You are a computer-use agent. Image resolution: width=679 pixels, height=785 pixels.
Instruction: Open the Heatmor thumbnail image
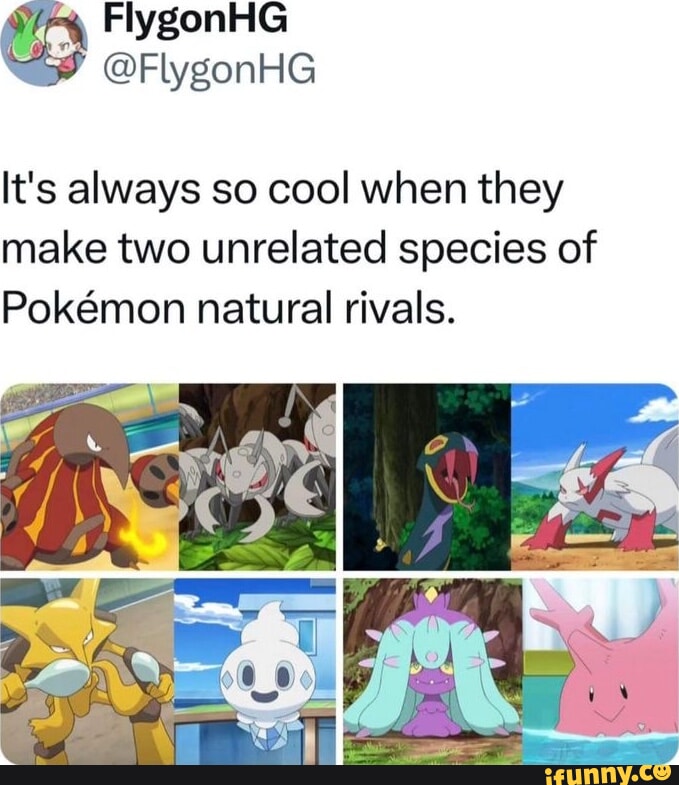(89, 477)
